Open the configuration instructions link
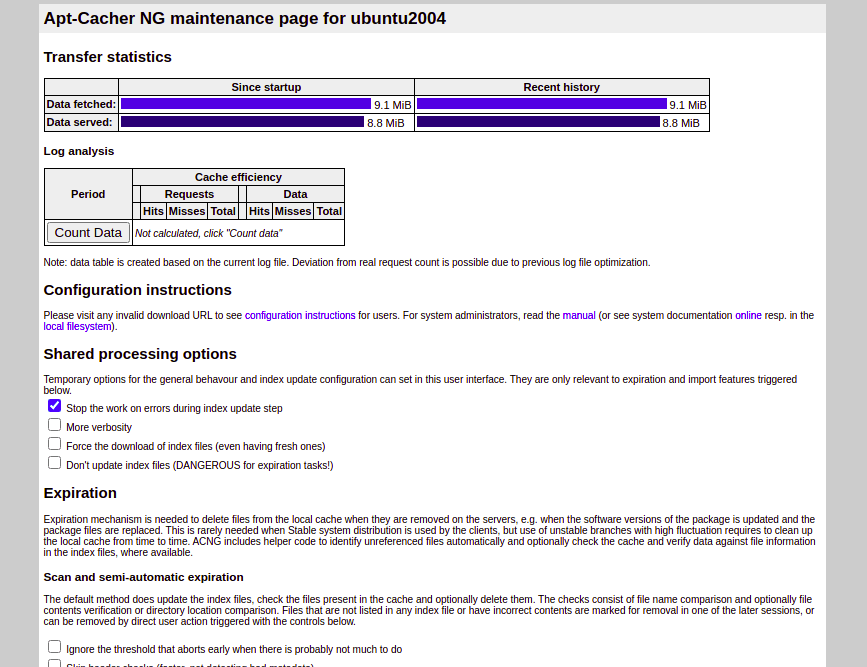867x667 pixels. pos(299,315)
